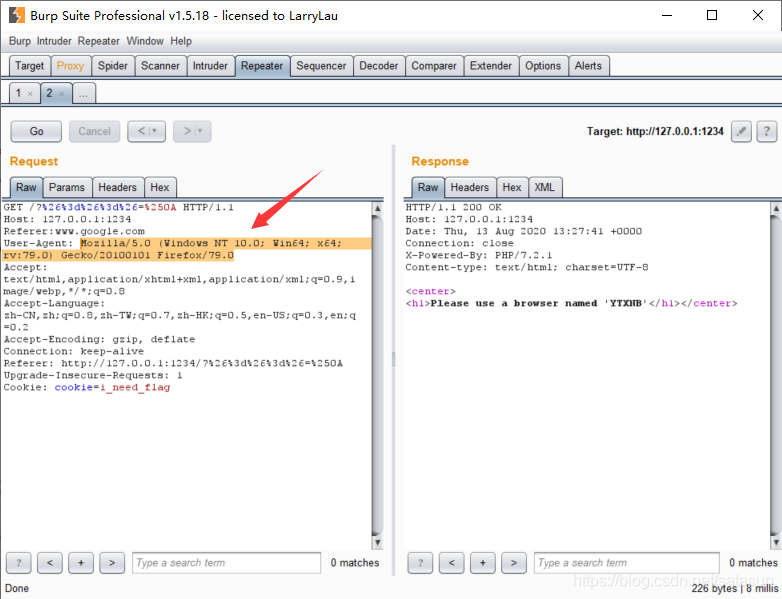Switch to the Spider tab
782x599 pixels.
pos(113,66)
